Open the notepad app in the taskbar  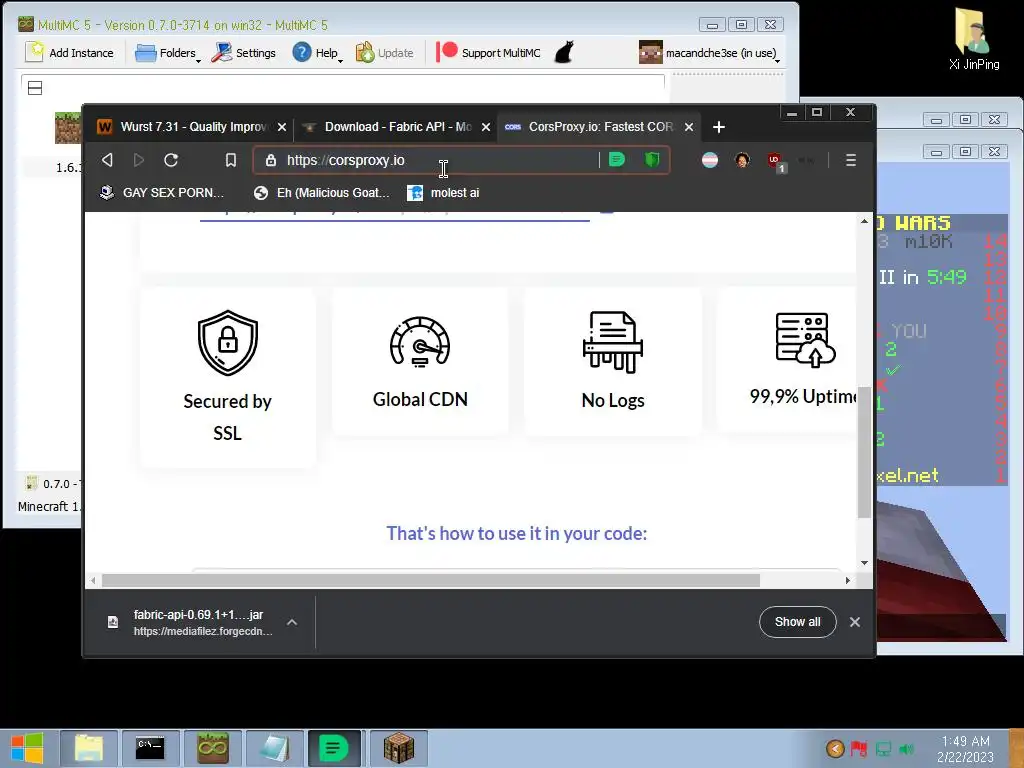point(274,748)
